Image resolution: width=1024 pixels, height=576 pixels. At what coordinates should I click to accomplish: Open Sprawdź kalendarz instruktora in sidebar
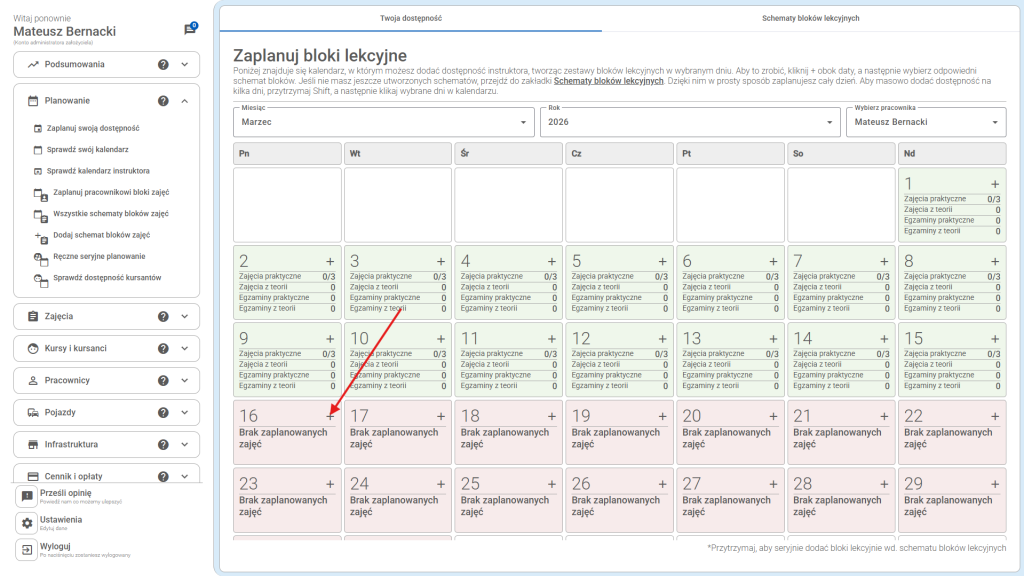[x=98, y=171]
